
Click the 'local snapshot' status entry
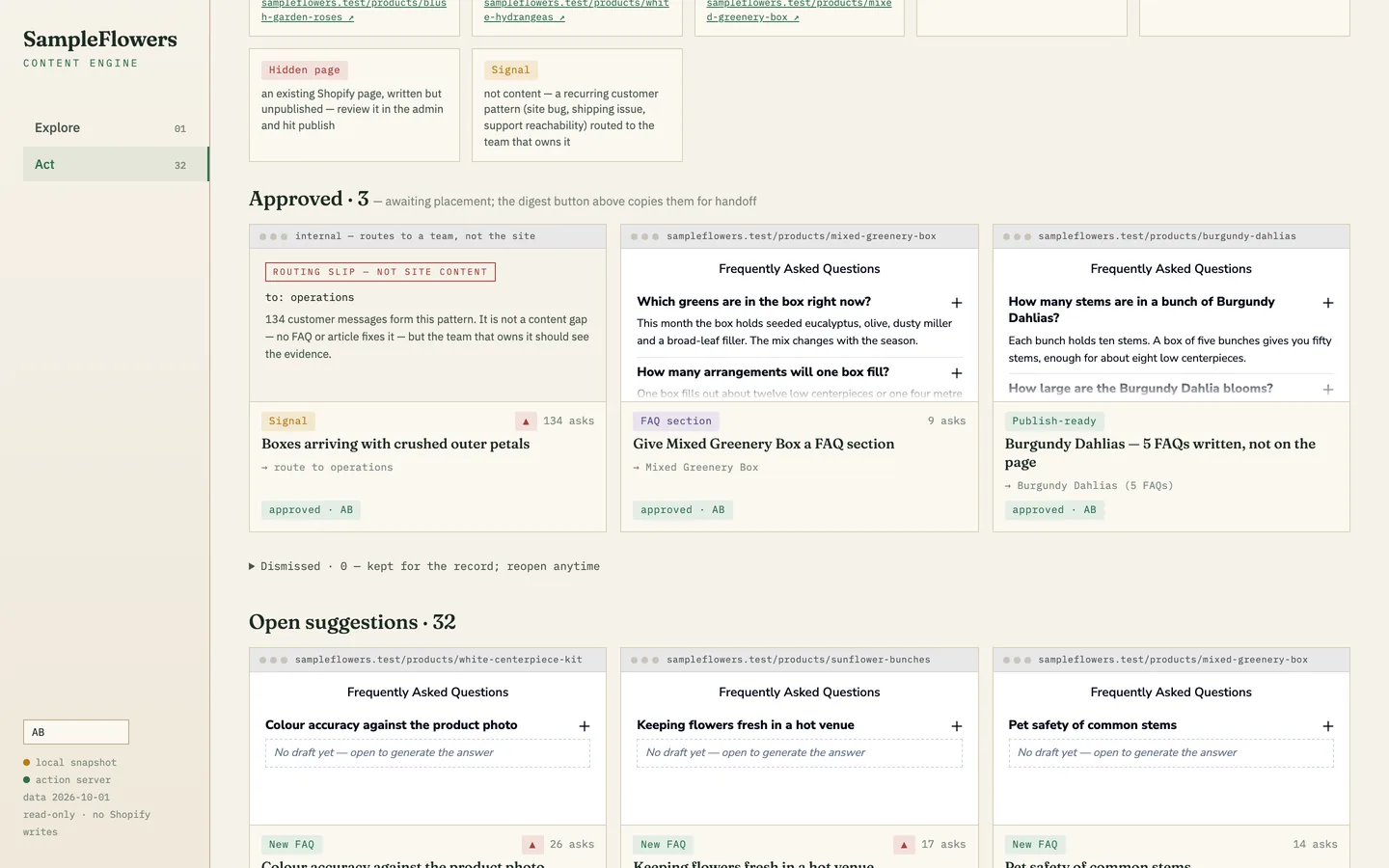click(69, 763)
